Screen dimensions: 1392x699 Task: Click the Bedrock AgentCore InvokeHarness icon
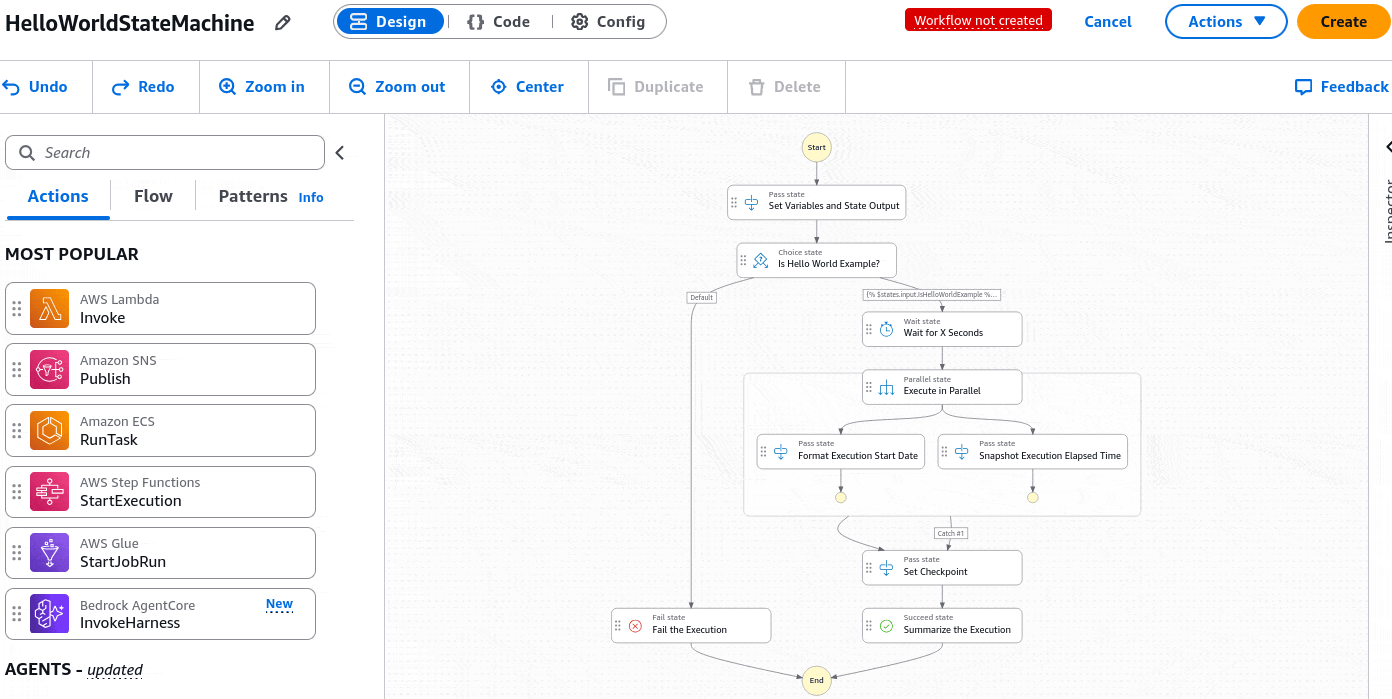point(49,614)
